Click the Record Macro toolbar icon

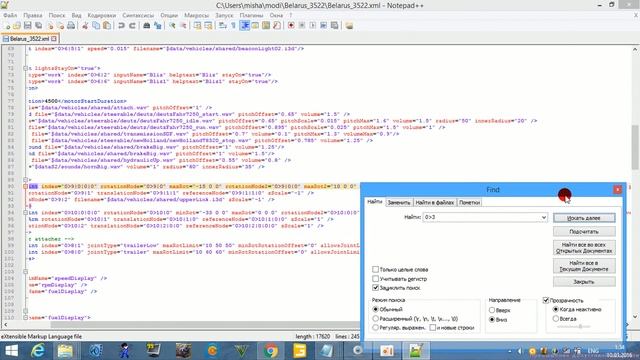tap(291, 26)
